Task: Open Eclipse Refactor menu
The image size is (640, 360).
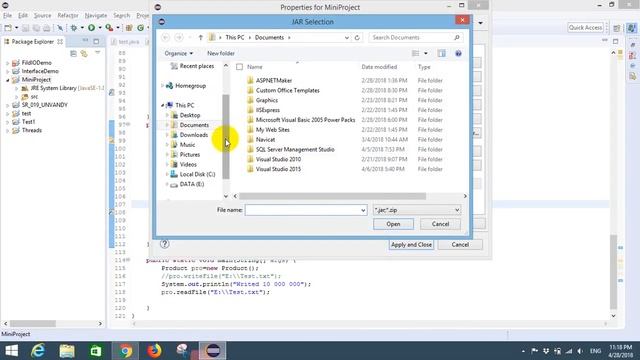Action: 68,16
